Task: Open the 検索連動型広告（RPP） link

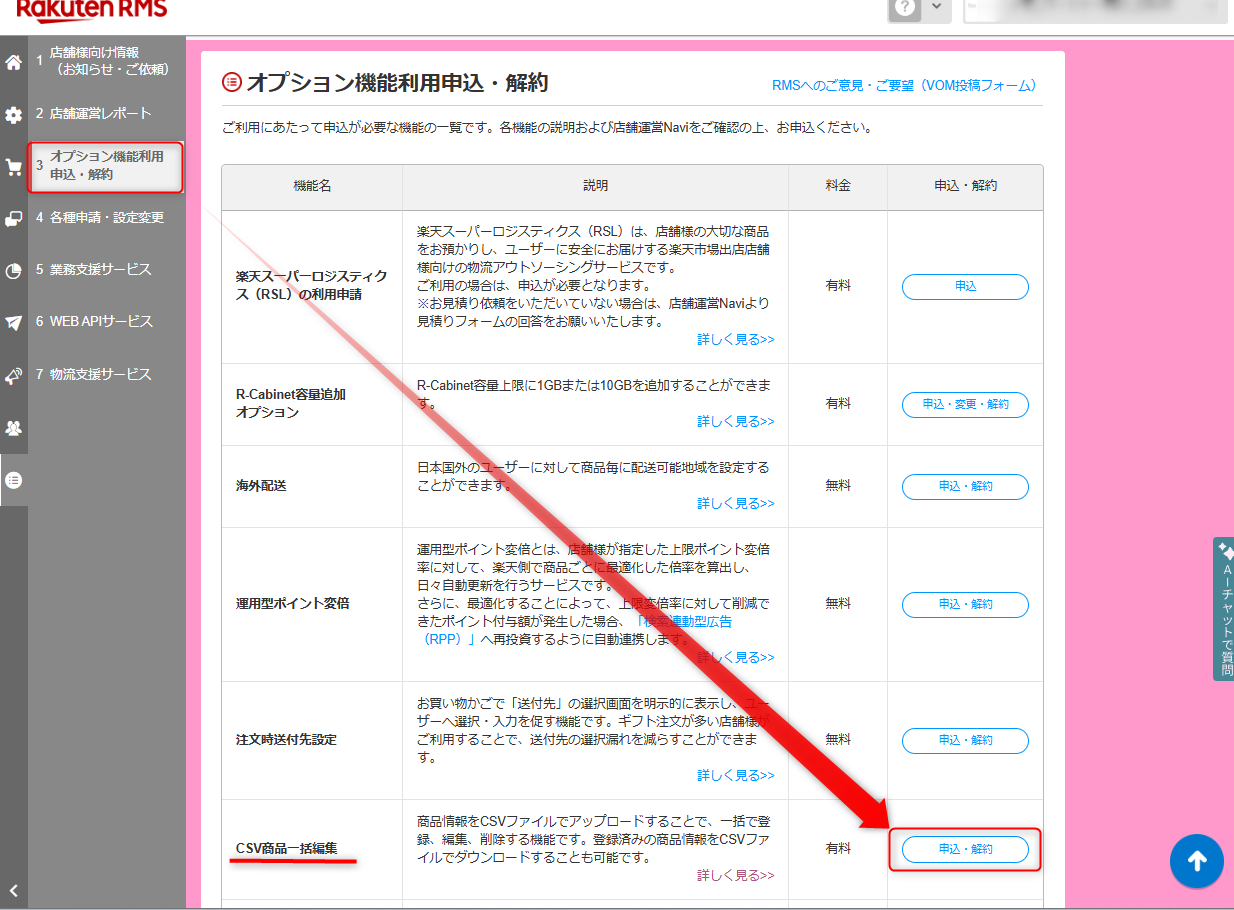Action: pos(580,630)
